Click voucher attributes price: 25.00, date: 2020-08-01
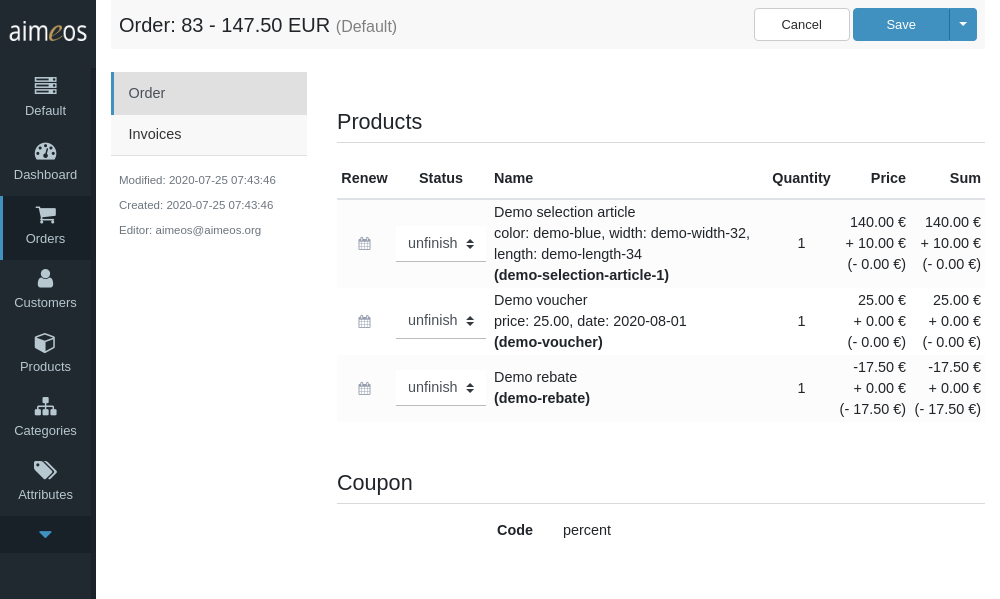The width and height of the screenshot is (1000, 599). [x=591, y=321]
